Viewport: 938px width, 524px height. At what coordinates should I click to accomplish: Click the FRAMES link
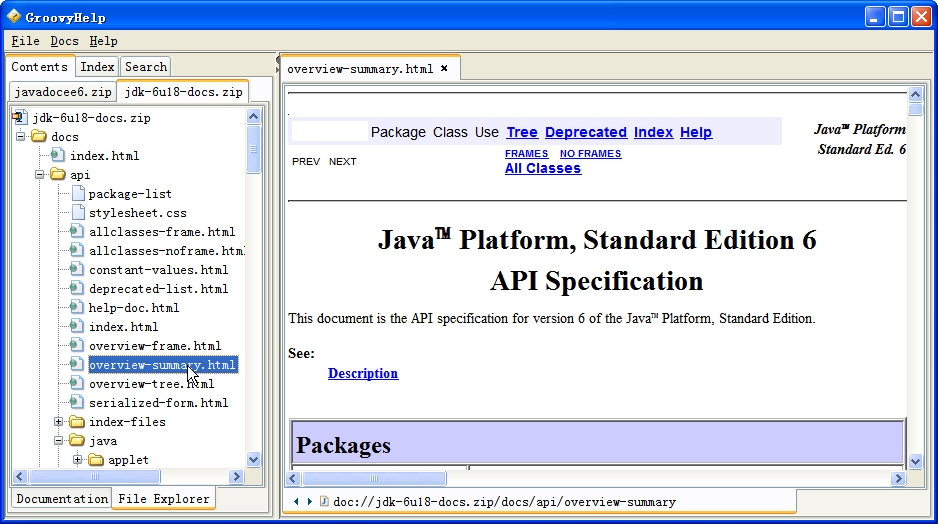click(526, 154)
